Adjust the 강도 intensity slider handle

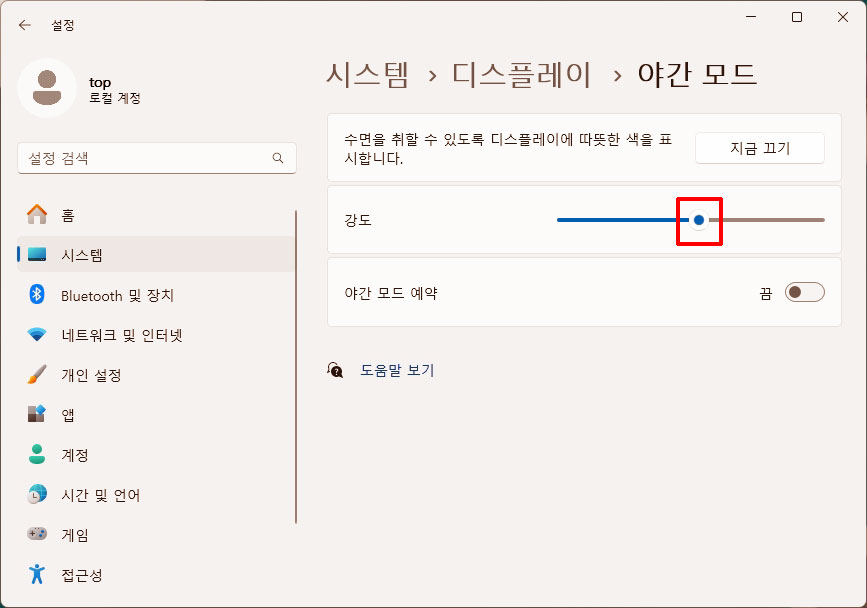coord(699,219)
